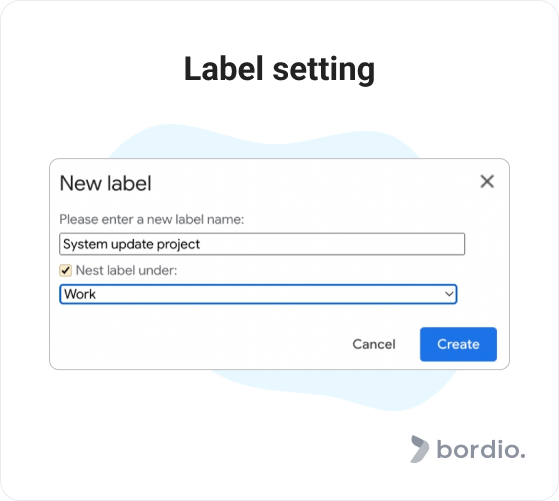
Task: Click the chevron arrow in Work dropdown
Action: tap(449, 294)
